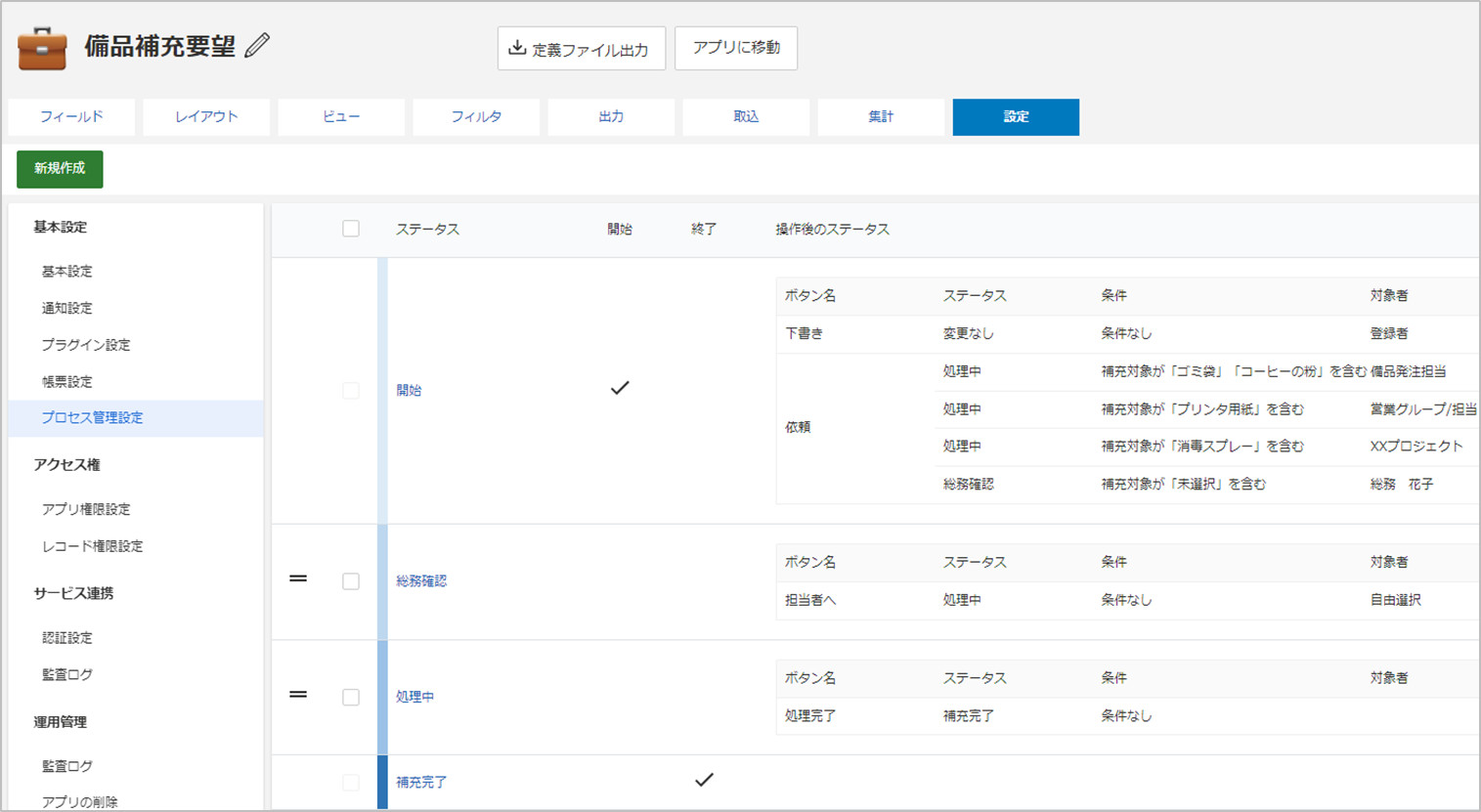Open 通知設定 in the sidebar

click(x=67, y=308)
